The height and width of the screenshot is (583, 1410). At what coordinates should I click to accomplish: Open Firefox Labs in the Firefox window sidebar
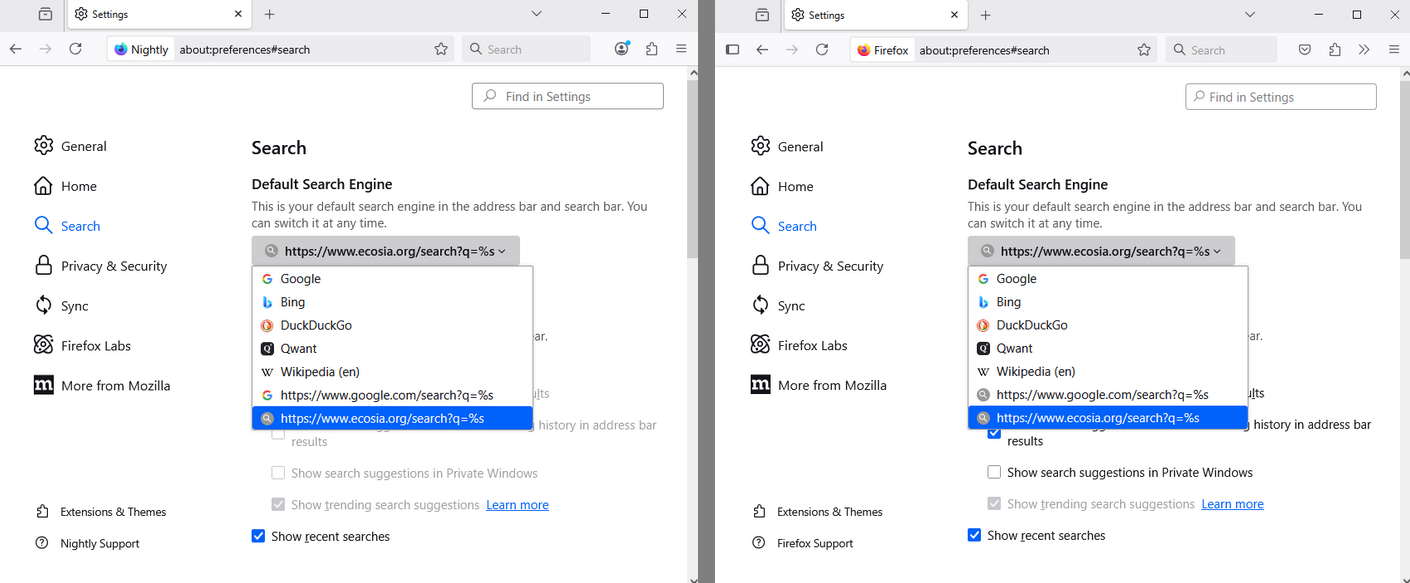(799, 346)
